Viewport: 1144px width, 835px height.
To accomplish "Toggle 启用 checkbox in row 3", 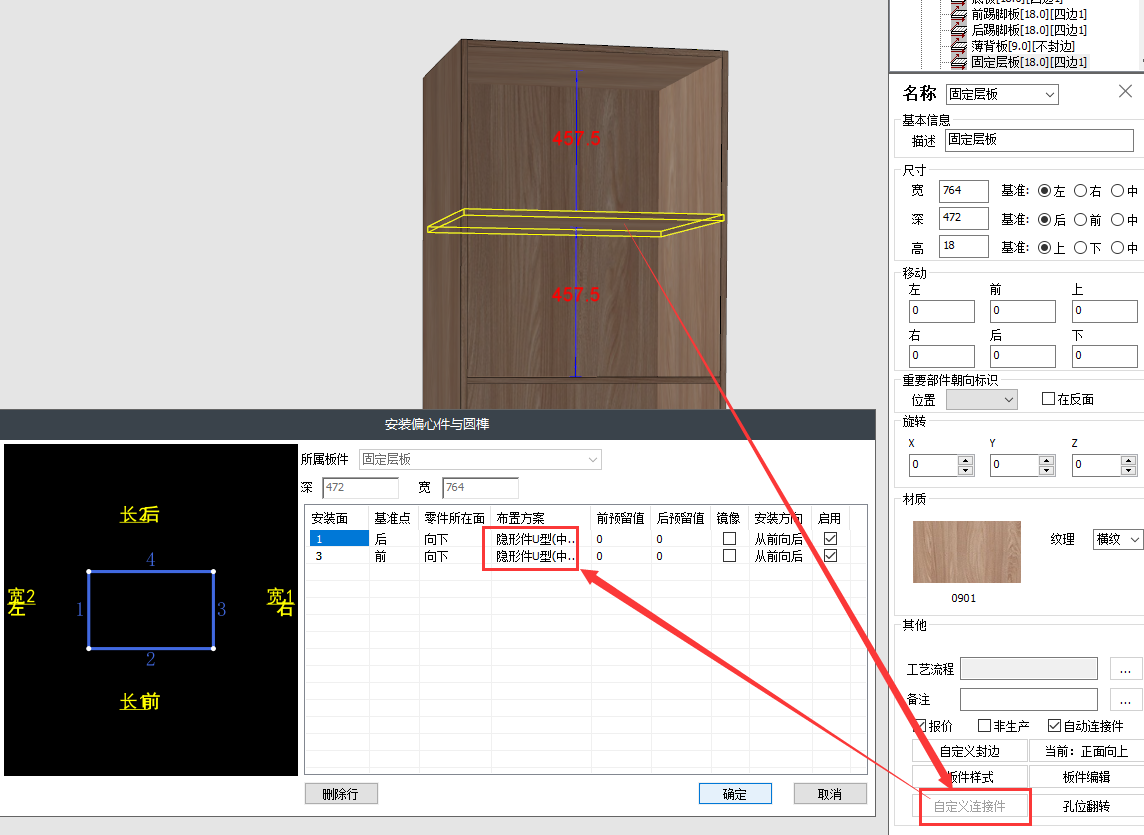I will 830,555.
